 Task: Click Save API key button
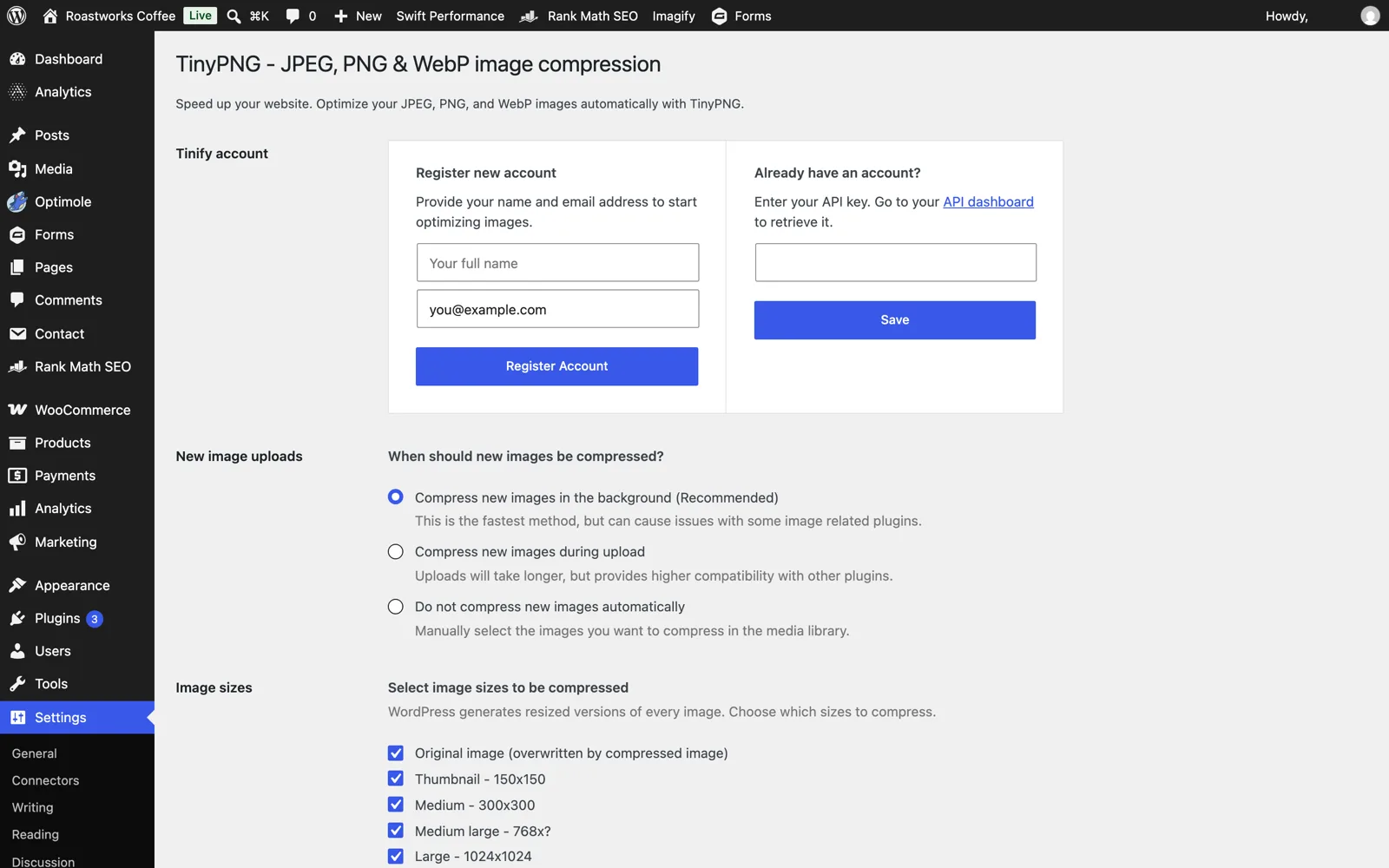point(894,320)
